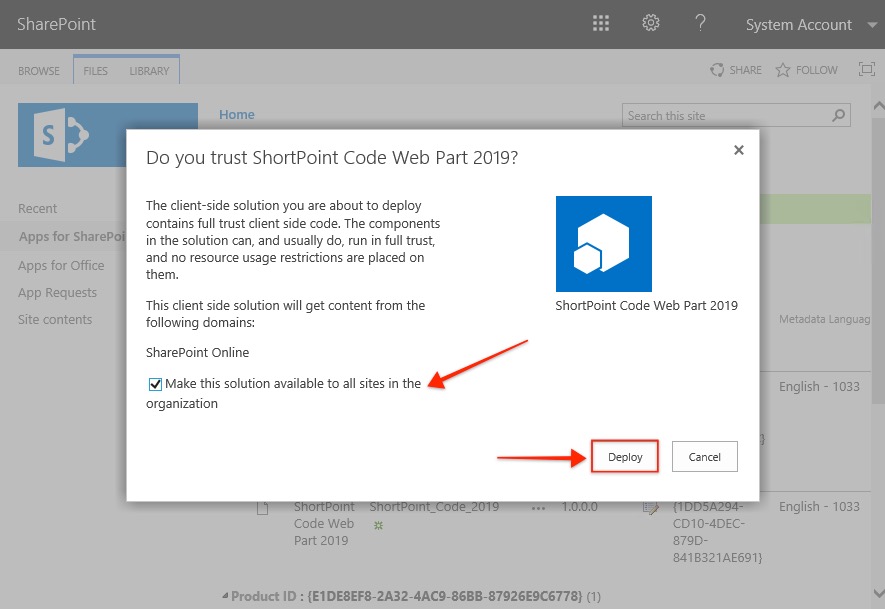Close the trust dialog with X
Image resolution: width=885 pixels, height=609 pixels.
(x=739, y=150)
